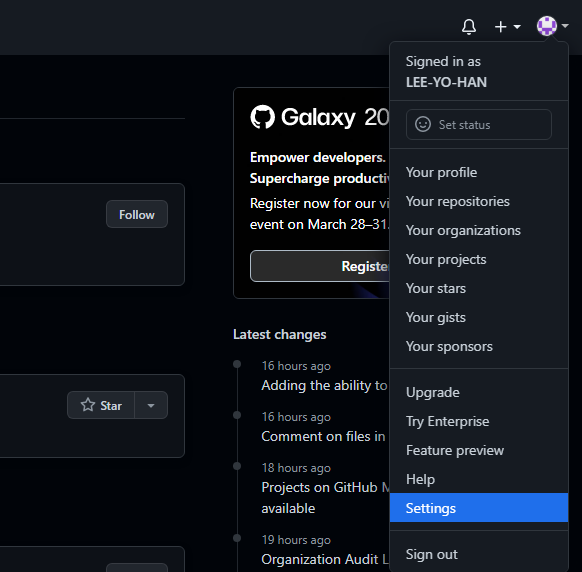The image size is (582, 572).
Task: Click the Follow button
Action: pos(137,214)
